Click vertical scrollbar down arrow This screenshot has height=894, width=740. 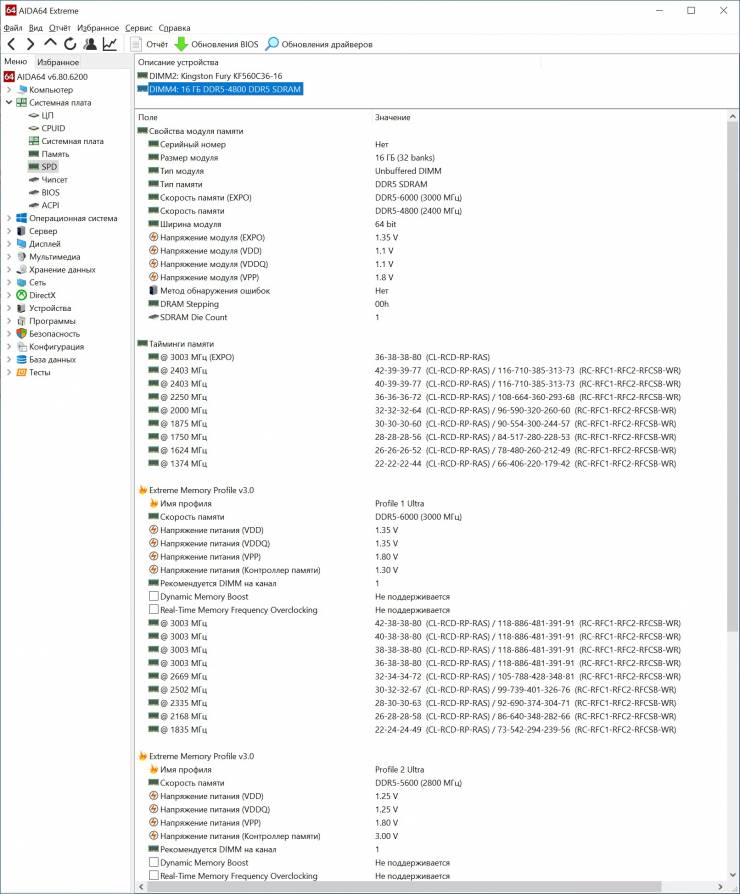coord(733,875)
